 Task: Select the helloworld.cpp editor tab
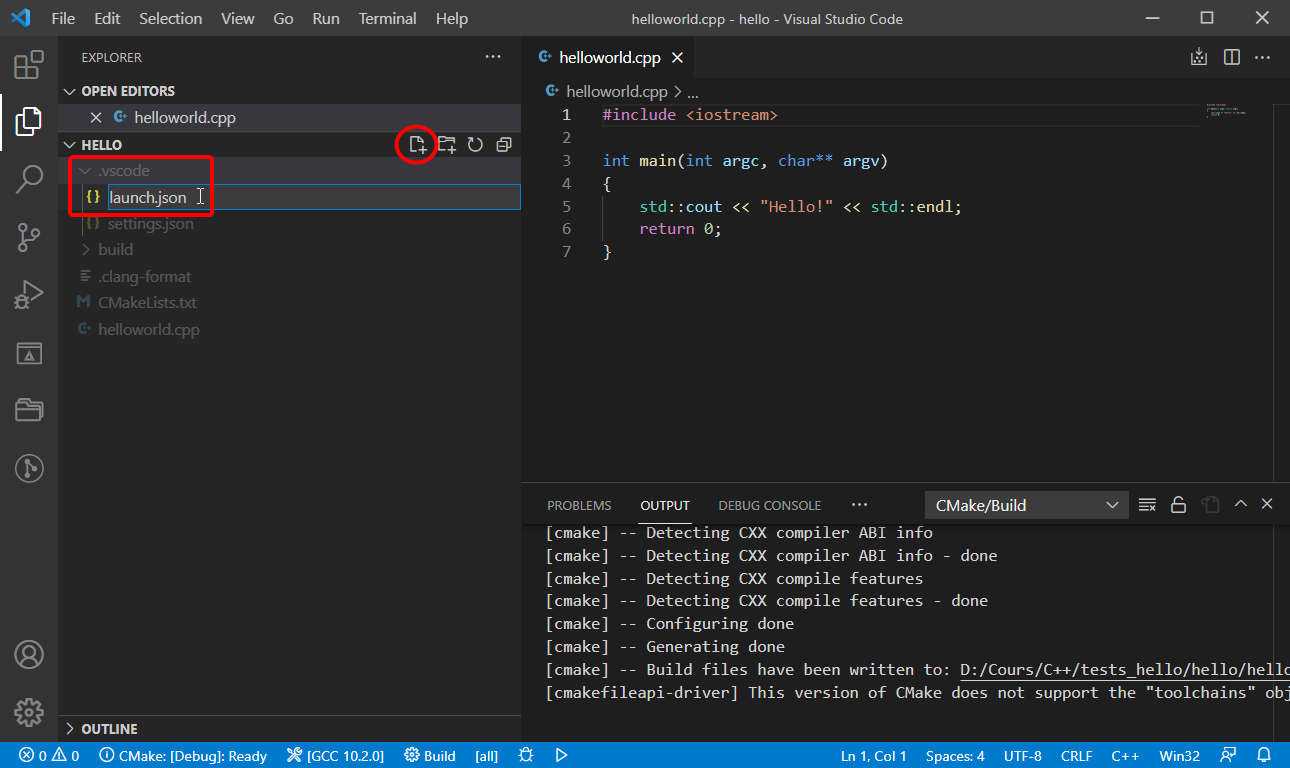pyautogui.click(x=609, y=58)
